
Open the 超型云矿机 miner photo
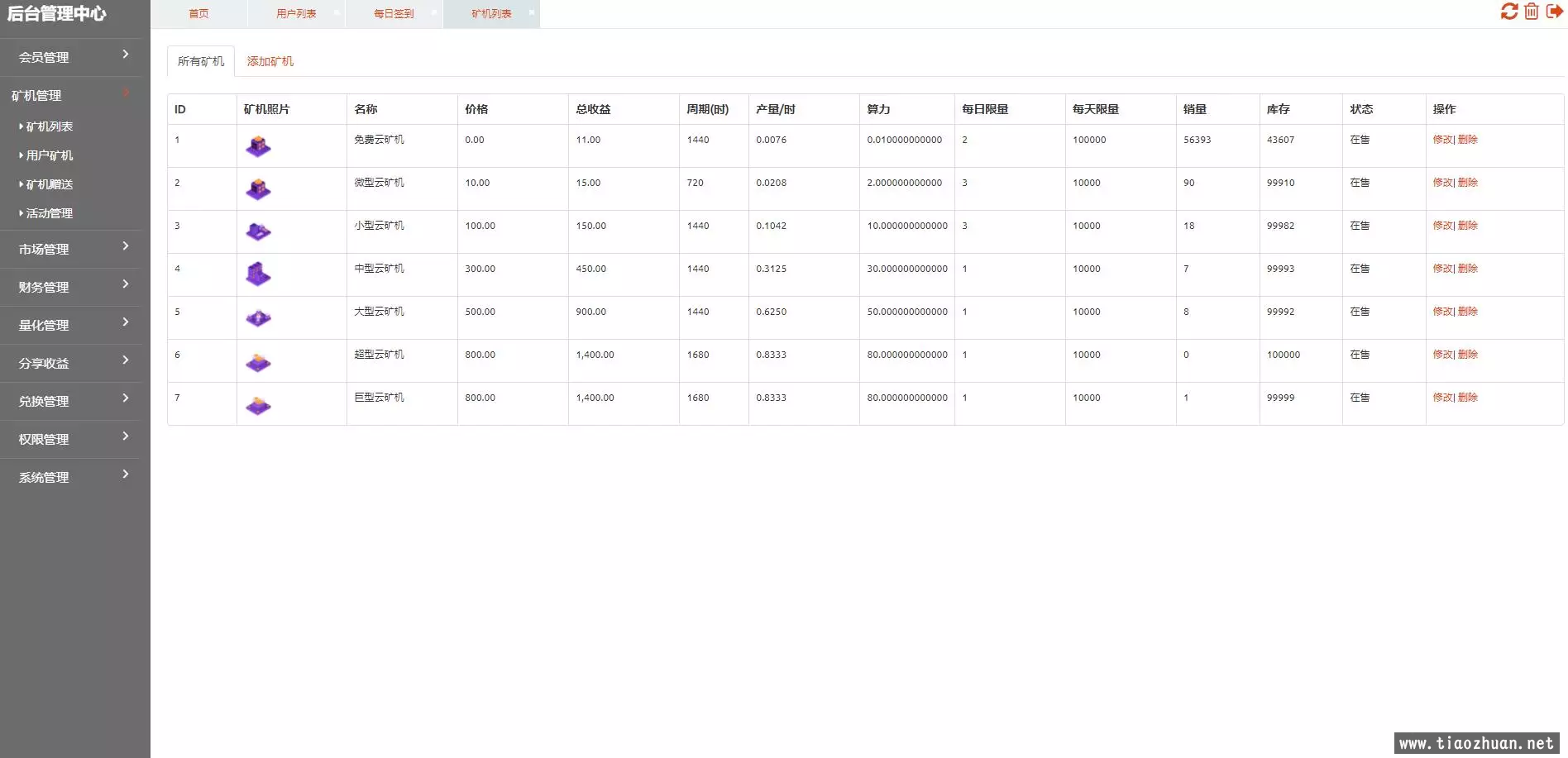[258, 362]
